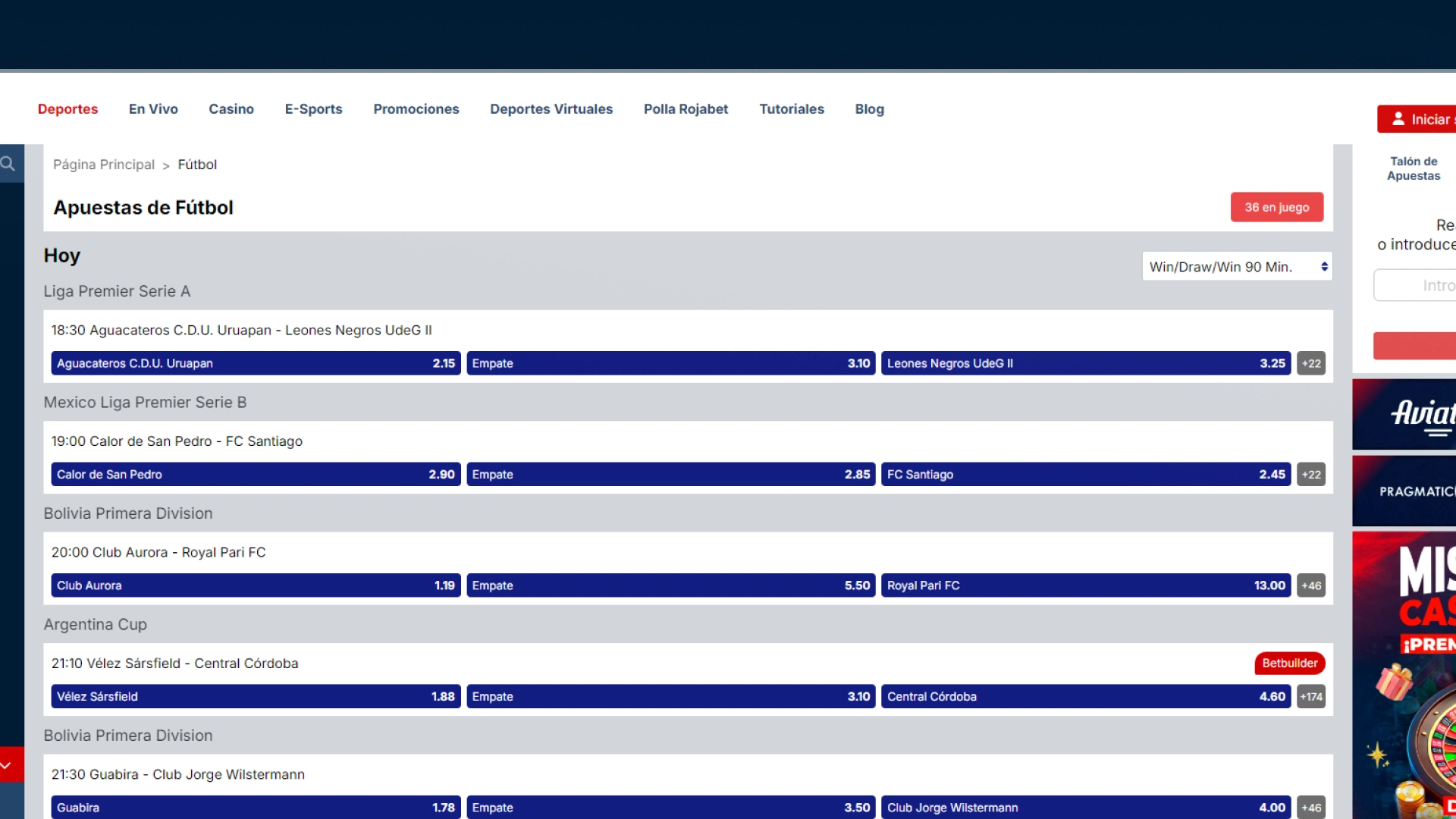Expand +22 odds for Aguacateros match
Viewport: 1456px width, 819px height.
pos(1310,363)
